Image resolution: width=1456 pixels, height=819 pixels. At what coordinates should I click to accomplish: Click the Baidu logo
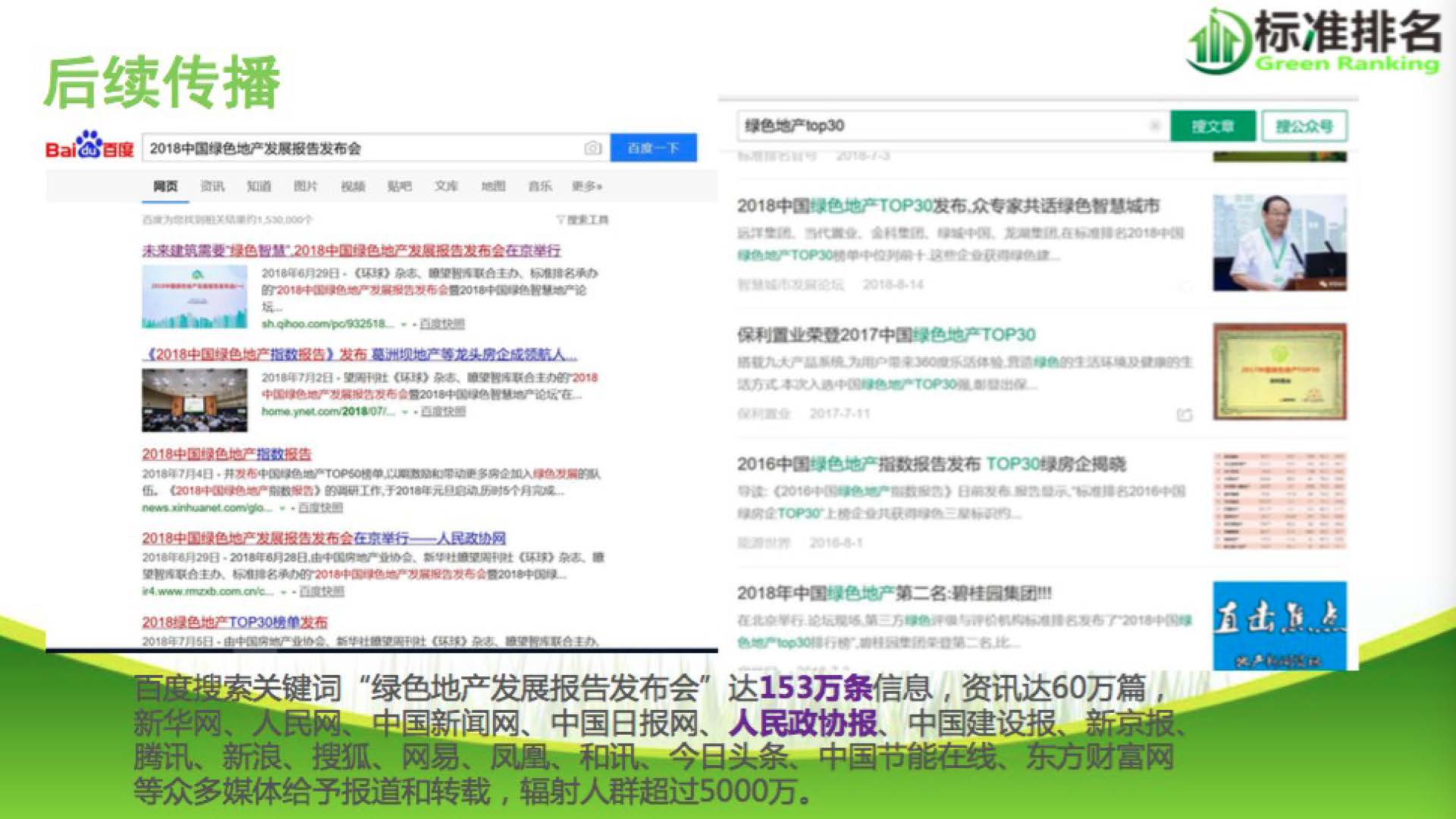(89, 146)
